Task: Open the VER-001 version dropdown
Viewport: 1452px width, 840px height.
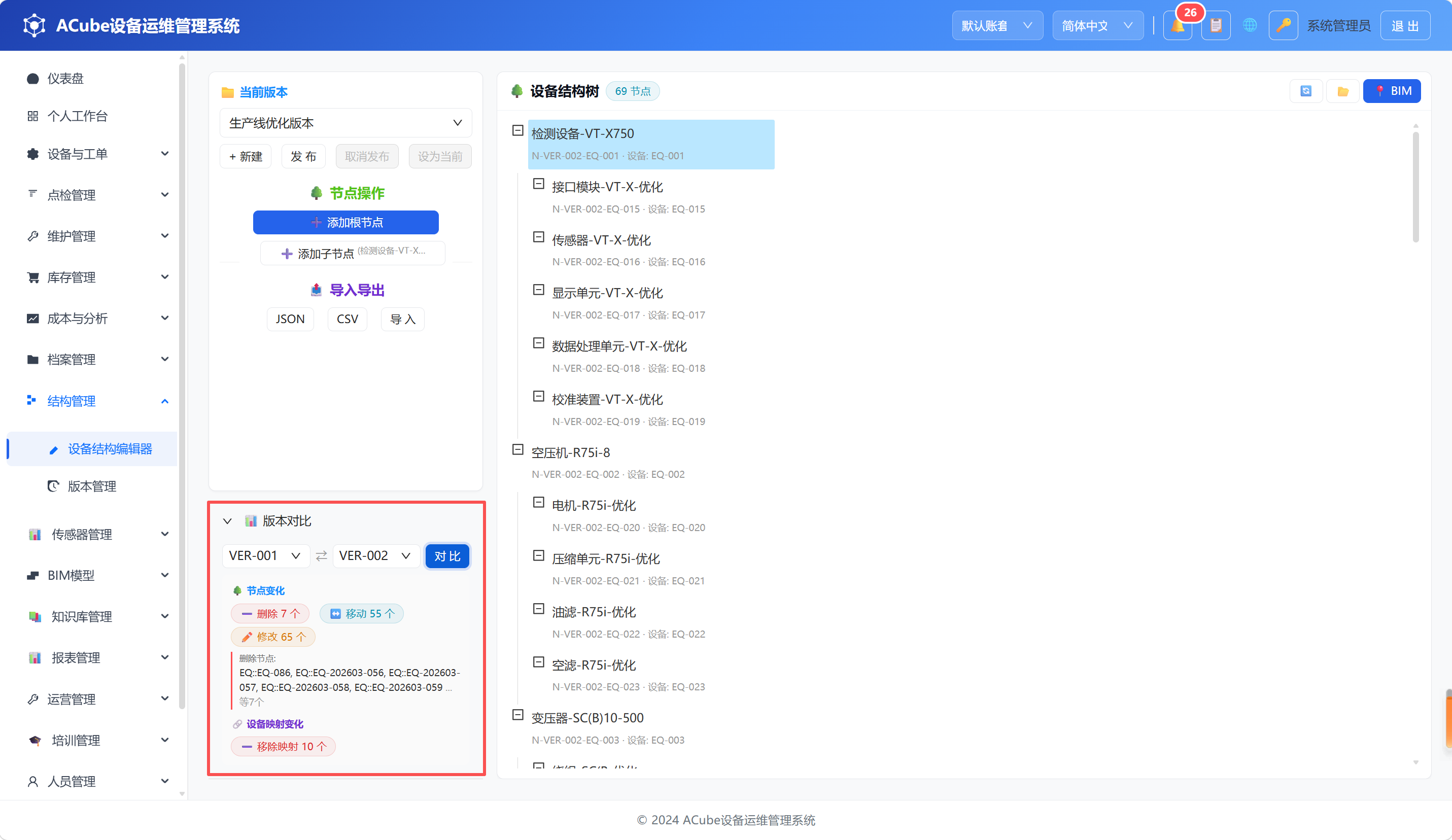Action: pyautogui.click(x=266, y=556)
